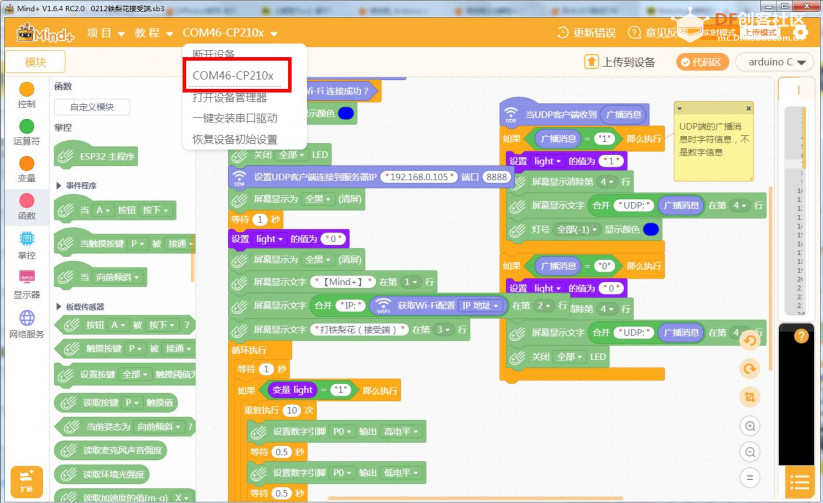This screenshot has height=503, width=823.
Task: Open 向前倾斜 dropdown in palette event block
Action: click(x=118, y=277)
